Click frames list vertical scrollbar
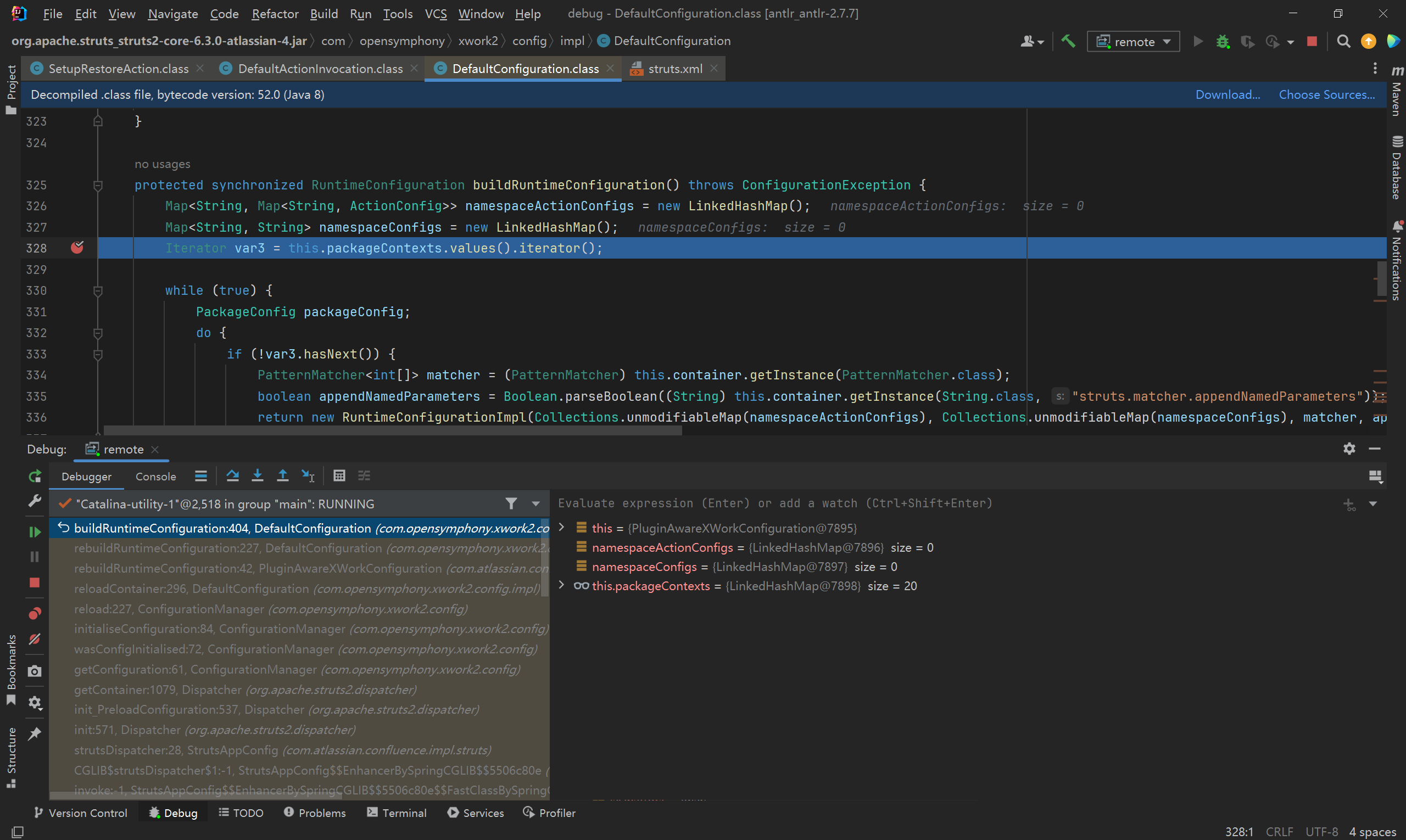The width and height of the screenshot is (1406, 840). coord(545,558)
